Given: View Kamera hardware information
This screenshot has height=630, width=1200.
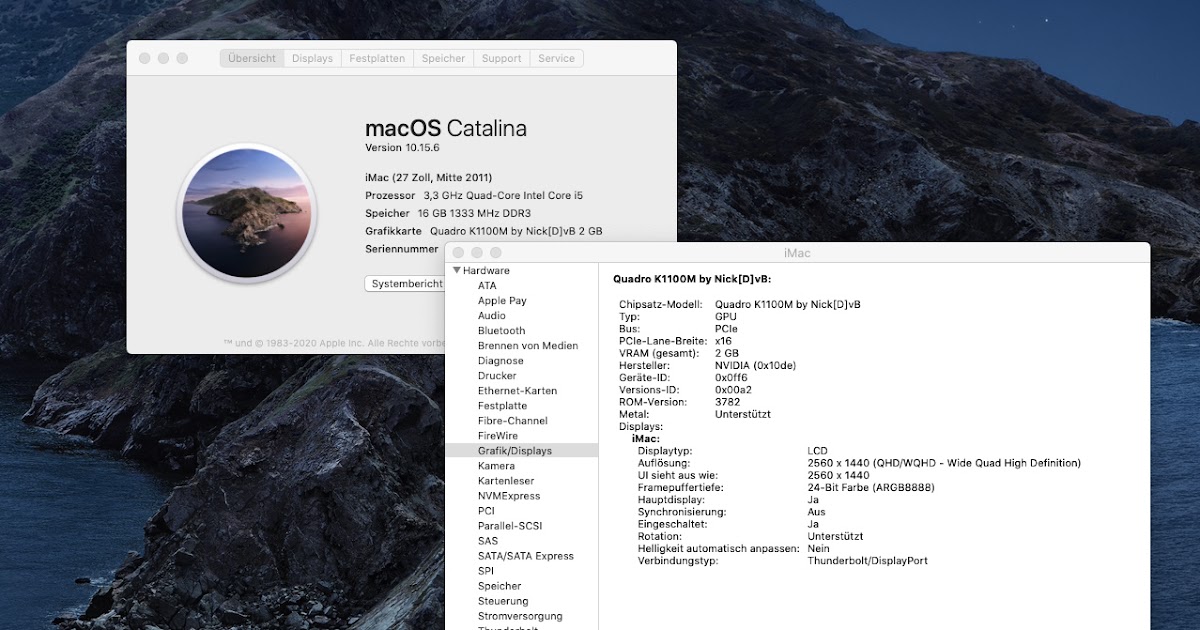Looking at the screenshot, I should click(x=497, y=465).
